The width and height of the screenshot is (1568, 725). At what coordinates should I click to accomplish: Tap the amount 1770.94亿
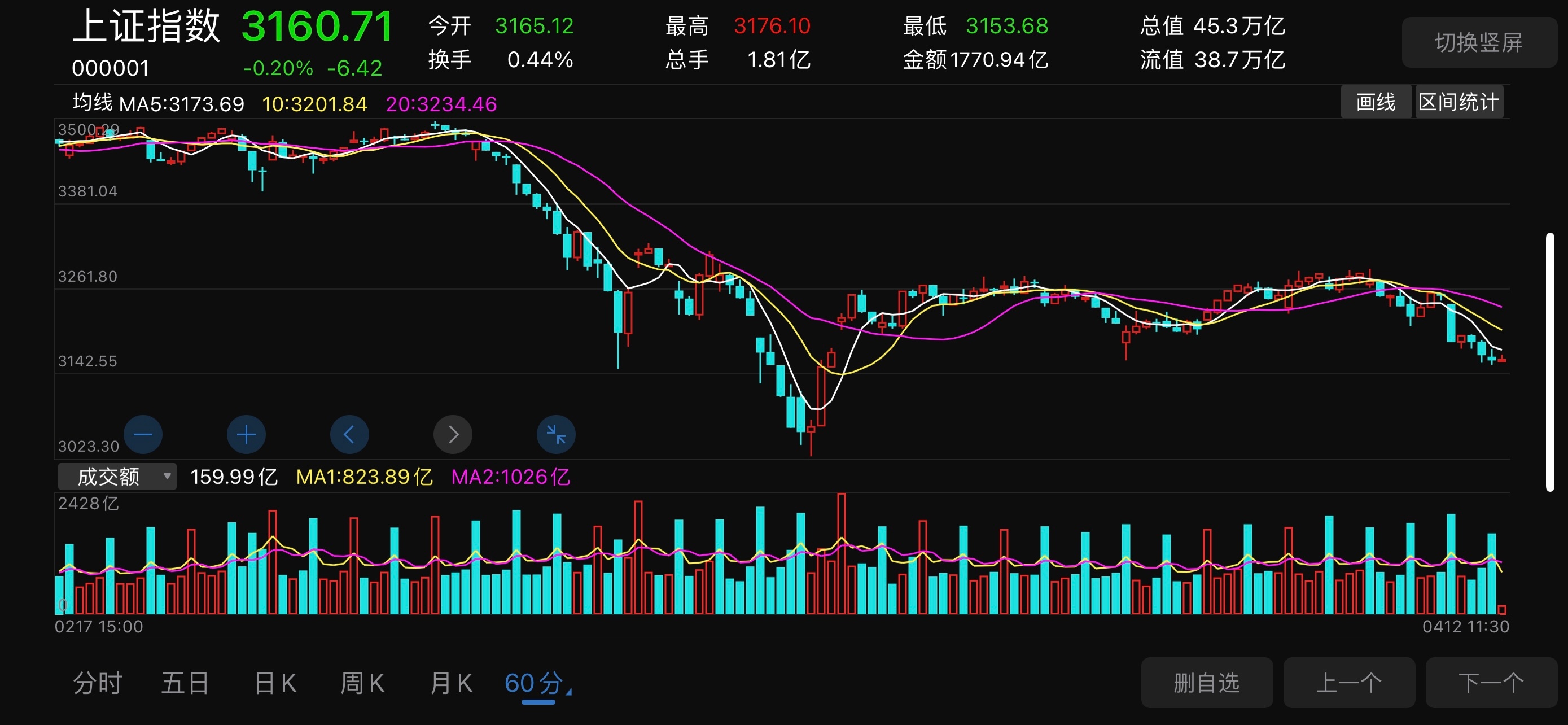(x=999, y=60)
